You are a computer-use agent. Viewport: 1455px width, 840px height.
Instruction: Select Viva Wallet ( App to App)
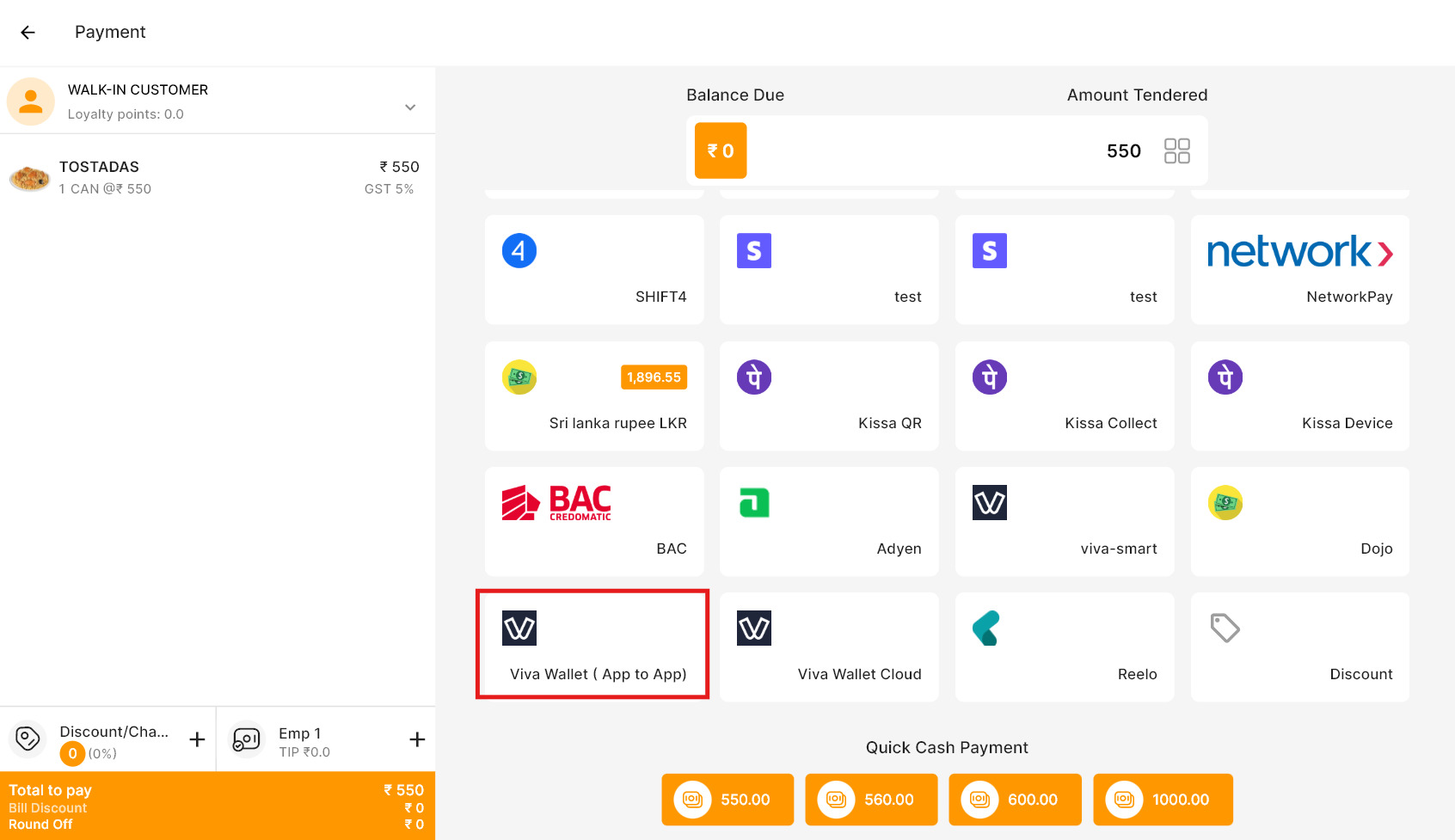(x=594, y=647)
